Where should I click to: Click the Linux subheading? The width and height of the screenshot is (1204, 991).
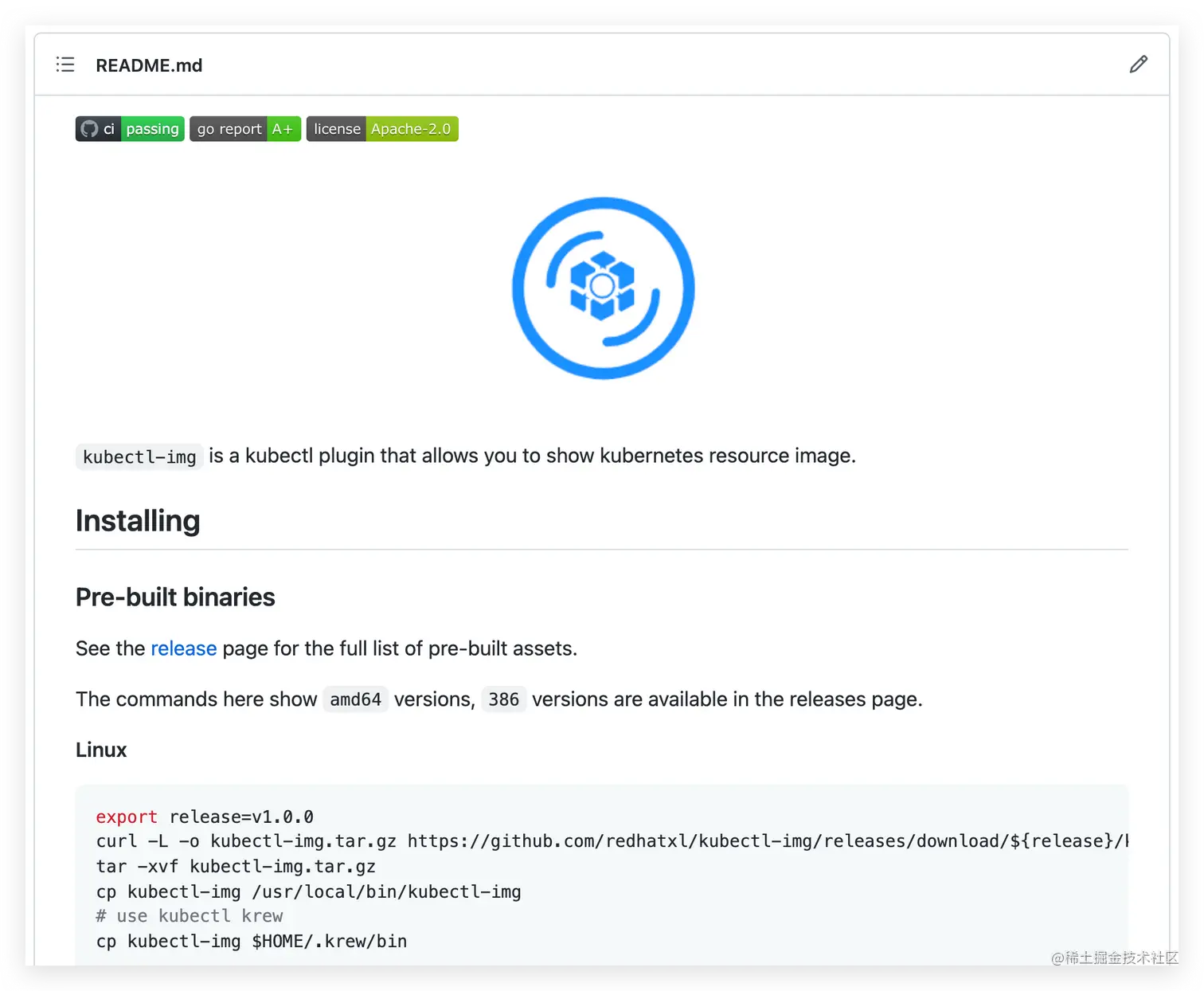tap(101, 750)
